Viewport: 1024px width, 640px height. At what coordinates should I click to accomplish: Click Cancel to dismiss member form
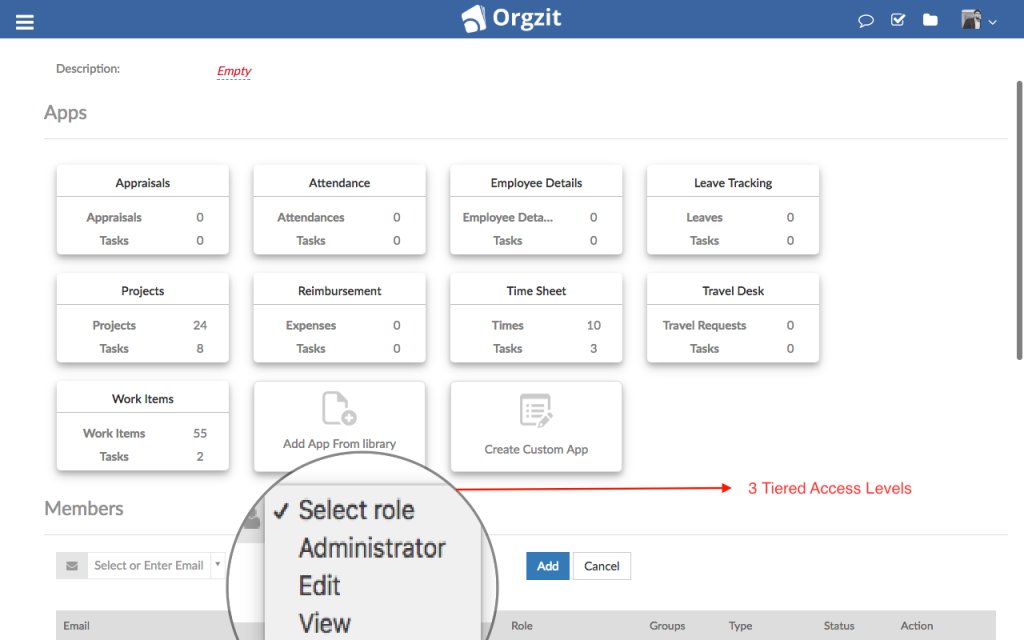pos(601,565)
